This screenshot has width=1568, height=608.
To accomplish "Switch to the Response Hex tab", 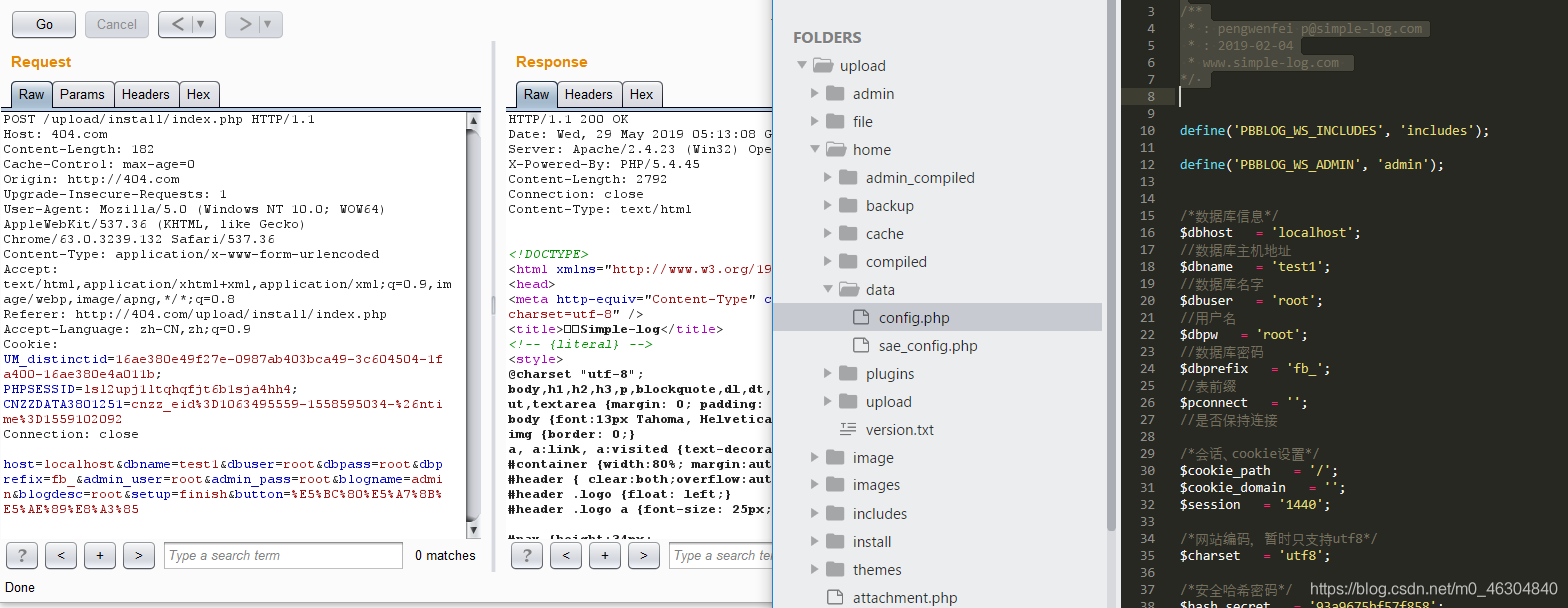I will click(642, 94).
